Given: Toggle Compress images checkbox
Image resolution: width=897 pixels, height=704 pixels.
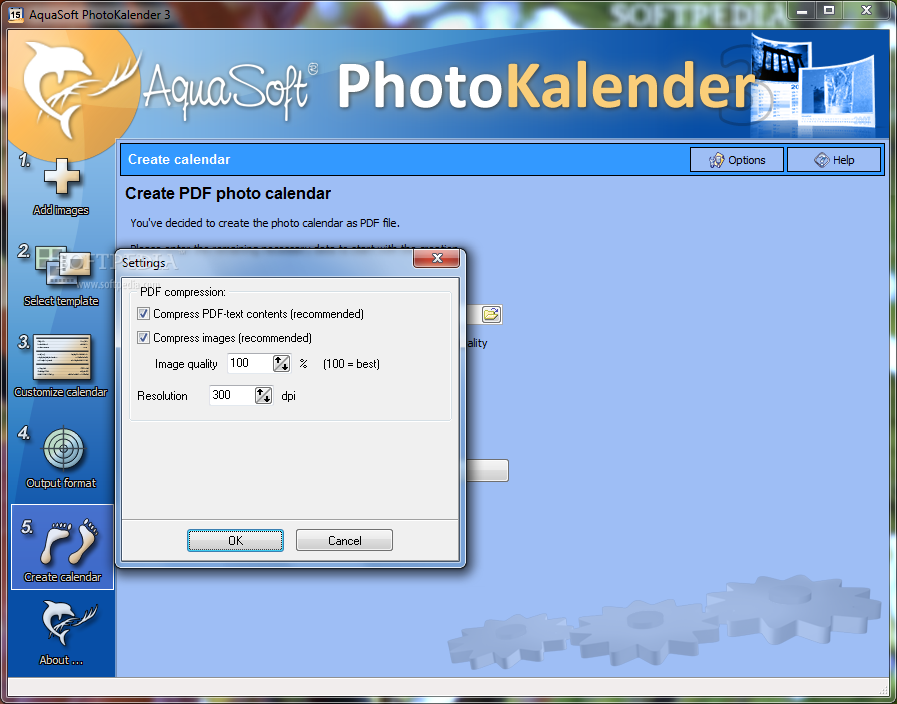Looking at the screenshot, I should click(x=144, y=337).
